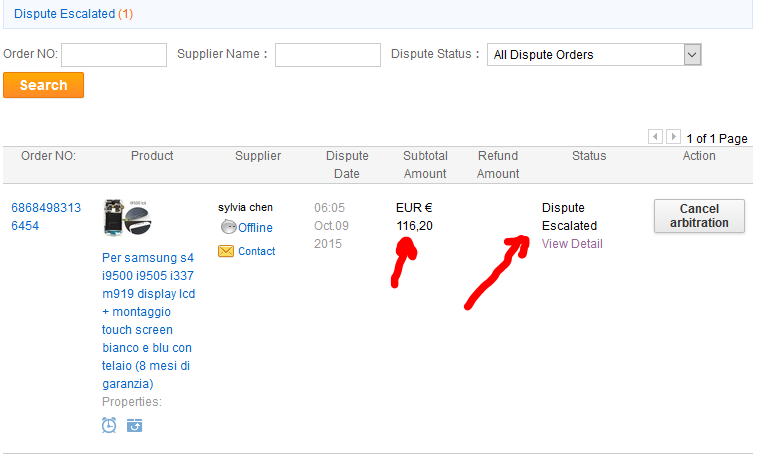This screenshot has height=463, width=773.
Task: Click the envelope Contact icon
Action: (x=226, y=251)
